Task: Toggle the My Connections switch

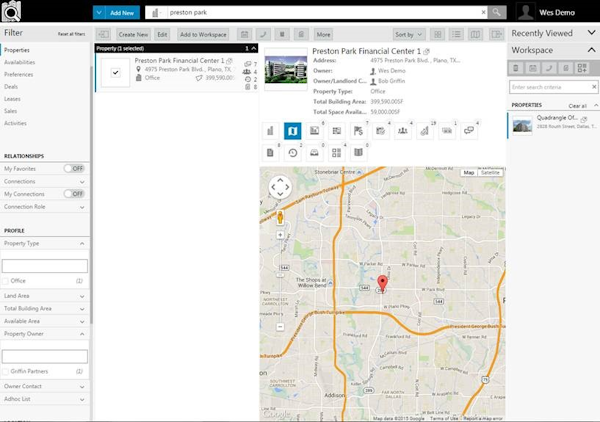Action: coord(75,193)
